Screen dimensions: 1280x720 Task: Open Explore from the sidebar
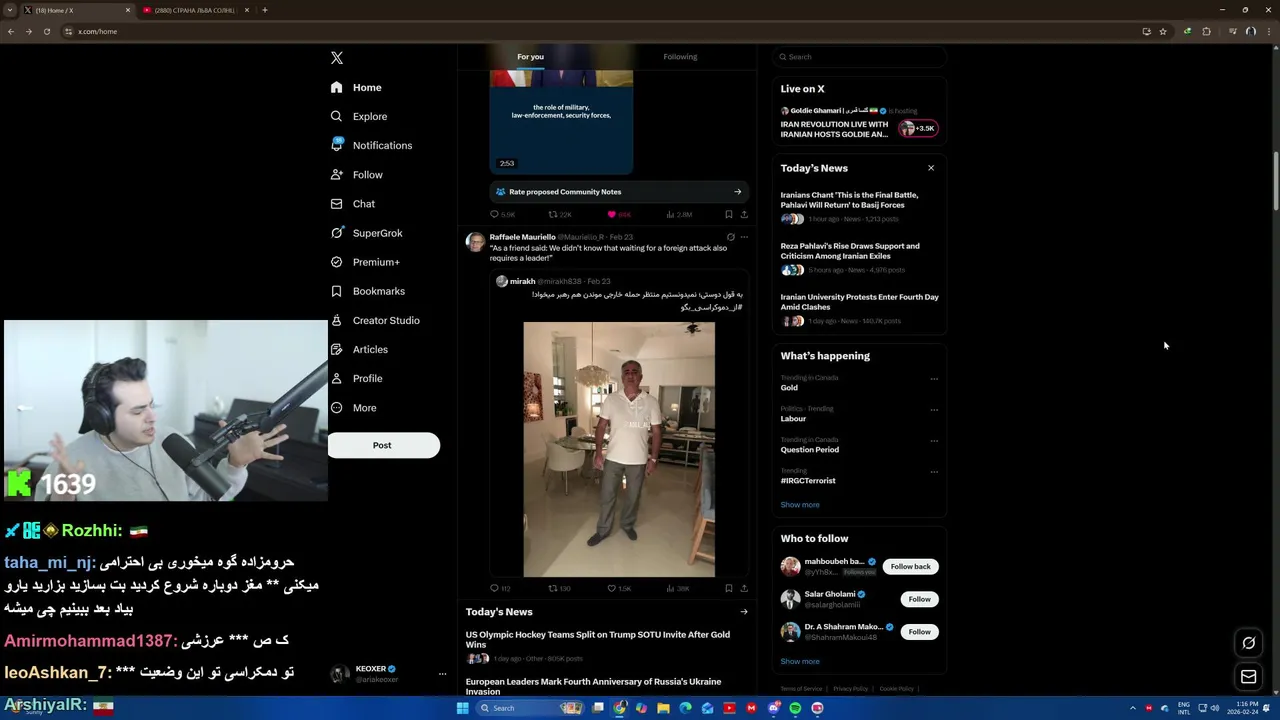coord(359,117)
